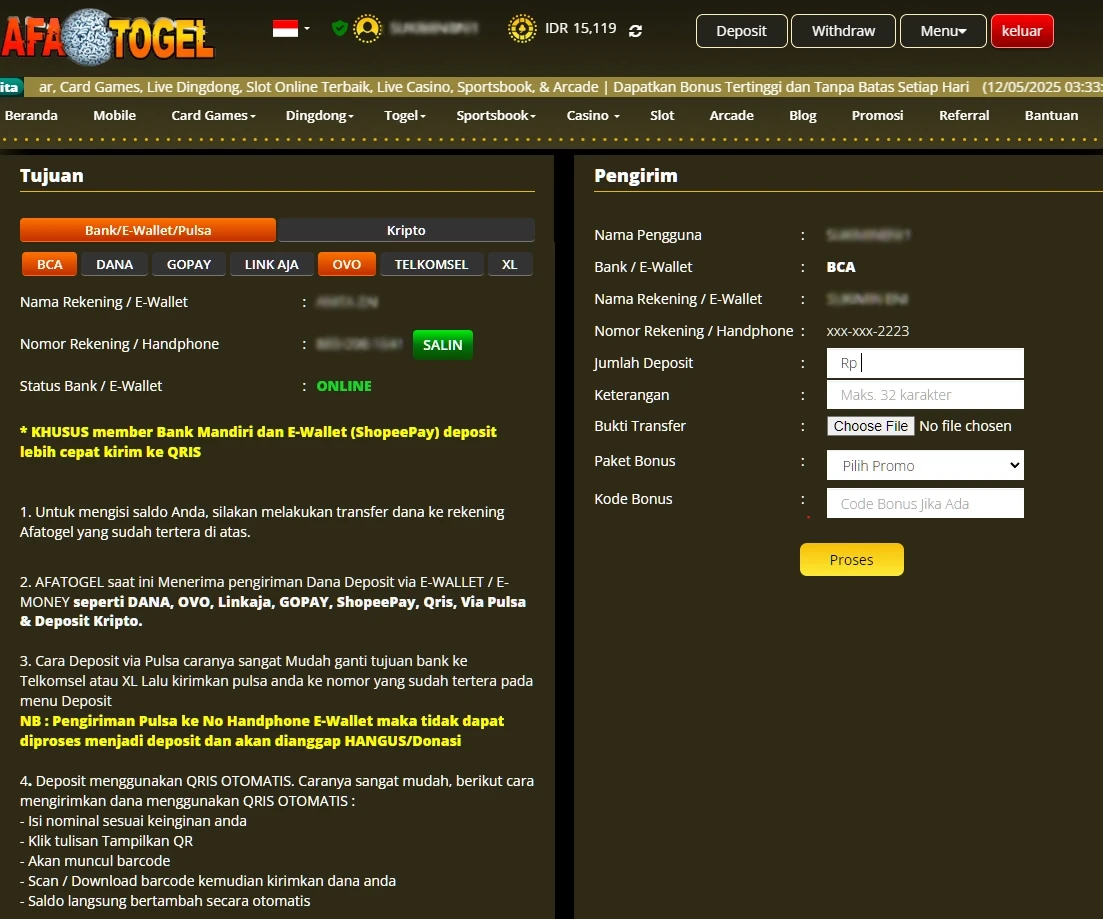Viewport: 1103px width, 919px height.
Task: Submit deposit with Proses button
Action: tap(851, 560)
